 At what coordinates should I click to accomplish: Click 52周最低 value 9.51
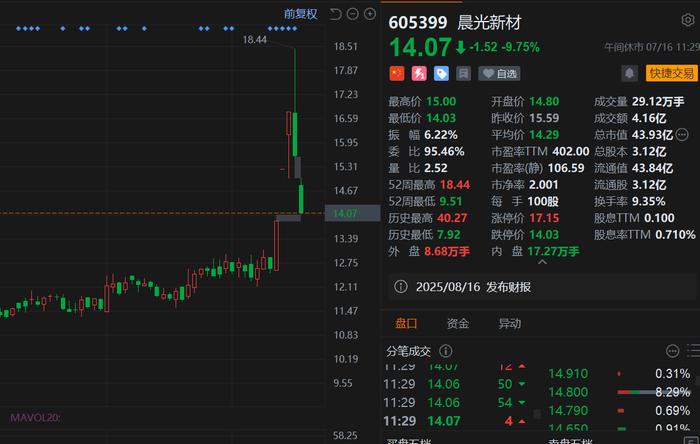pos(450,201)
